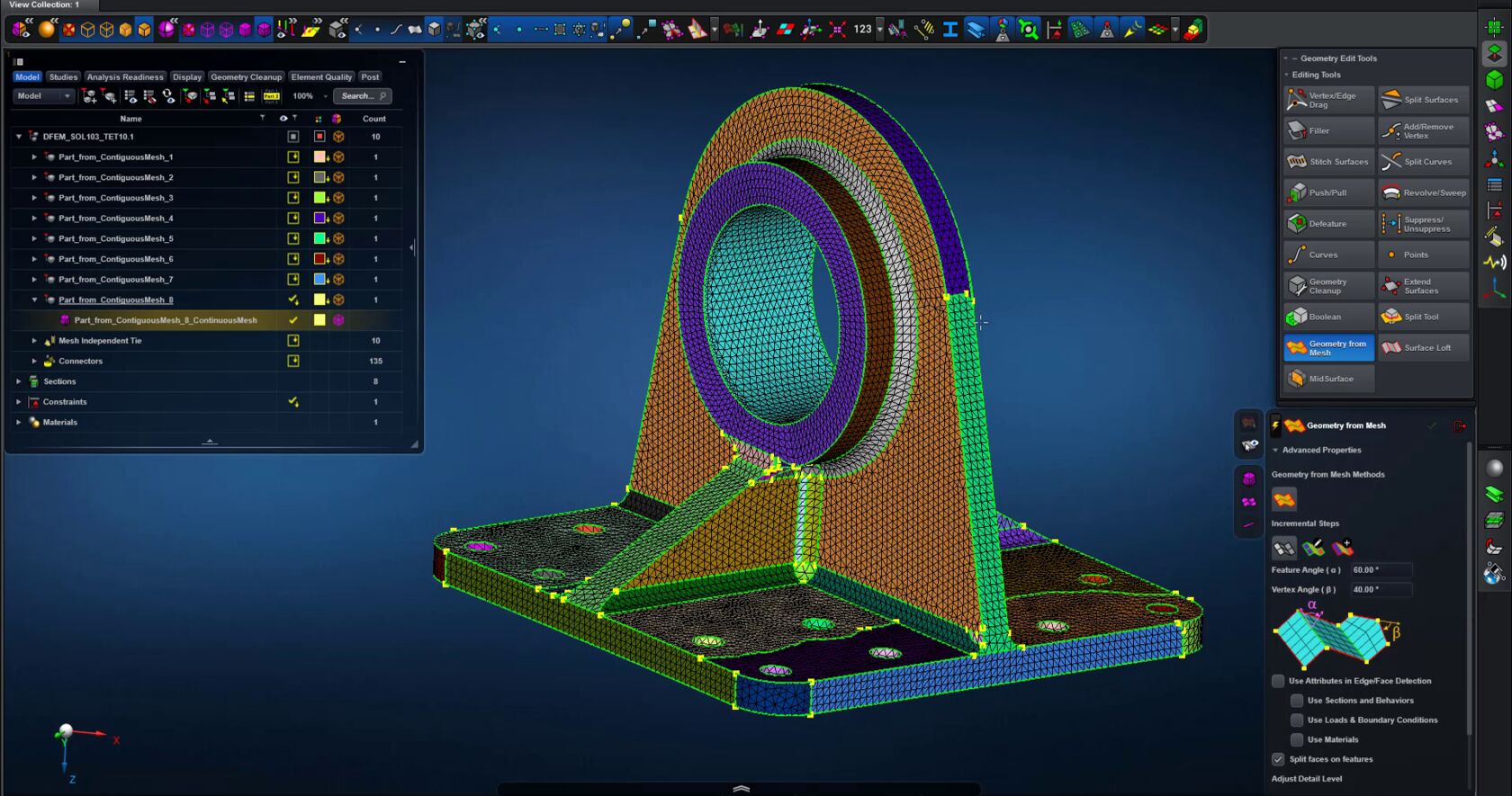Viewport: 1512px width, 796px height.
Task: Open the Boolean tool
Action: [x=1328, y=317]
